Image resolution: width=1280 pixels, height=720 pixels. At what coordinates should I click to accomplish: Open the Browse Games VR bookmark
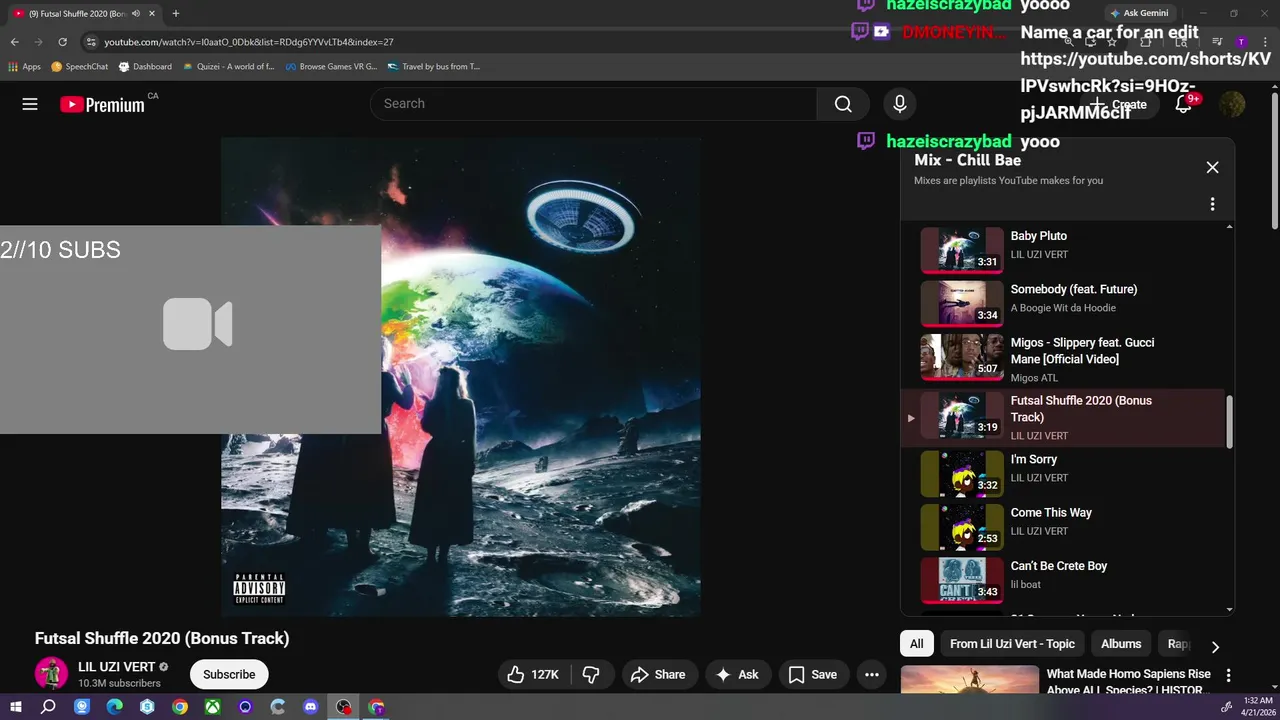coord(331,67)
